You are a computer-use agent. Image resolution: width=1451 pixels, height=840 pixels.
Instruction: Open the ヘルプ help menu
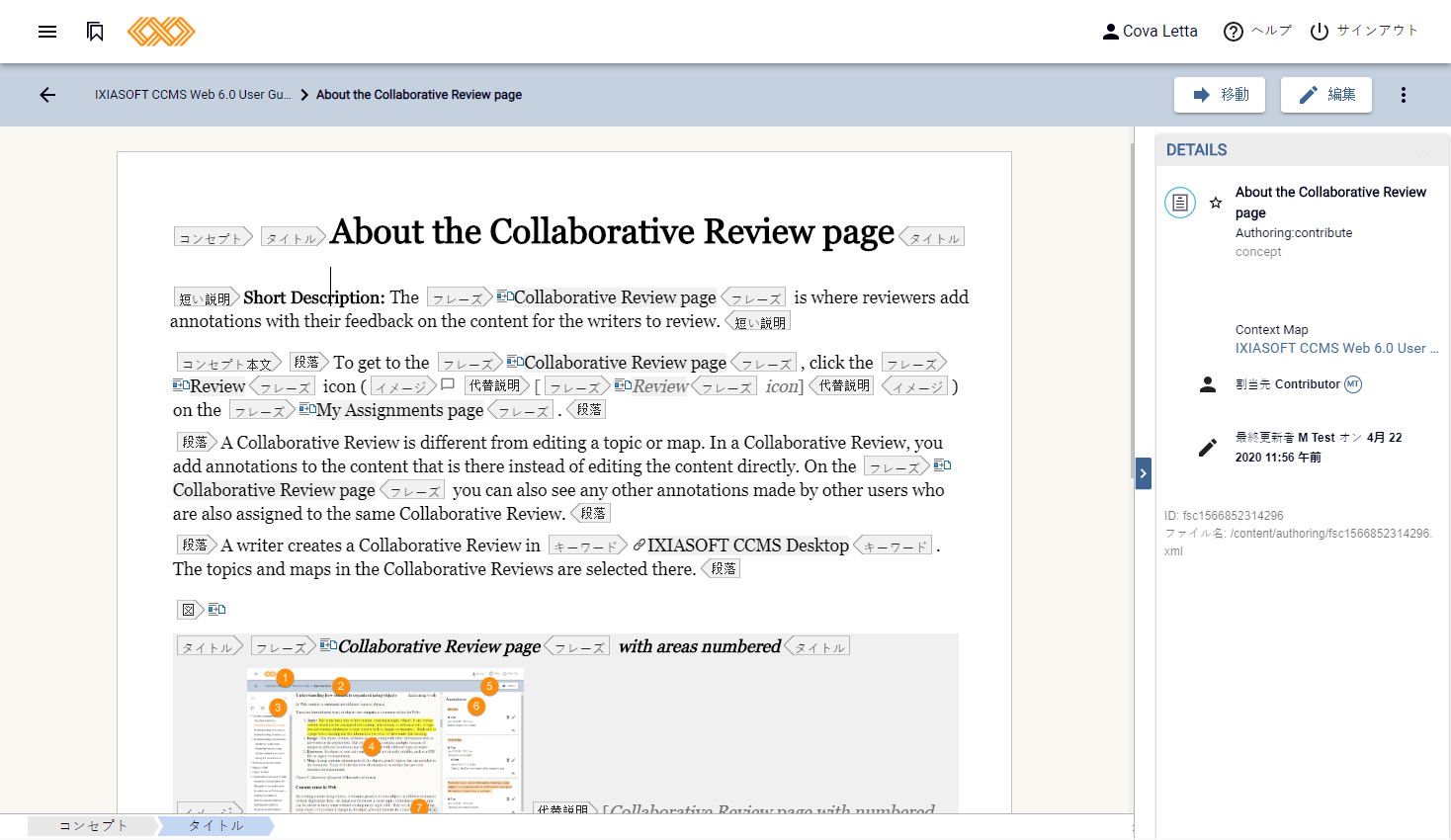(x=1257, y=32)
